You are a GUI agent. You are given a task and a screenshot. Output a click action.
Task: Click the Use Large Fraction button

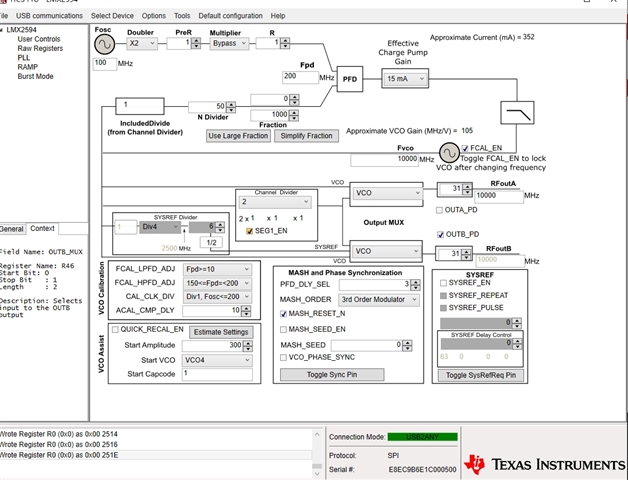click(238, 136)
